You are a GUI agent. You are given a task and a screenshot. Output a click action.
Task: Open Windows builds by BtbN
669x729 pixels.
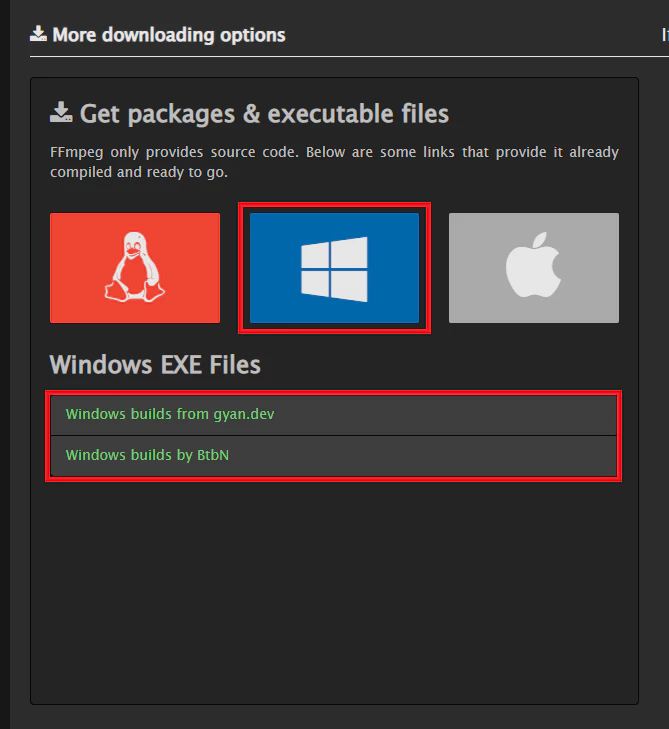(333, 456)
